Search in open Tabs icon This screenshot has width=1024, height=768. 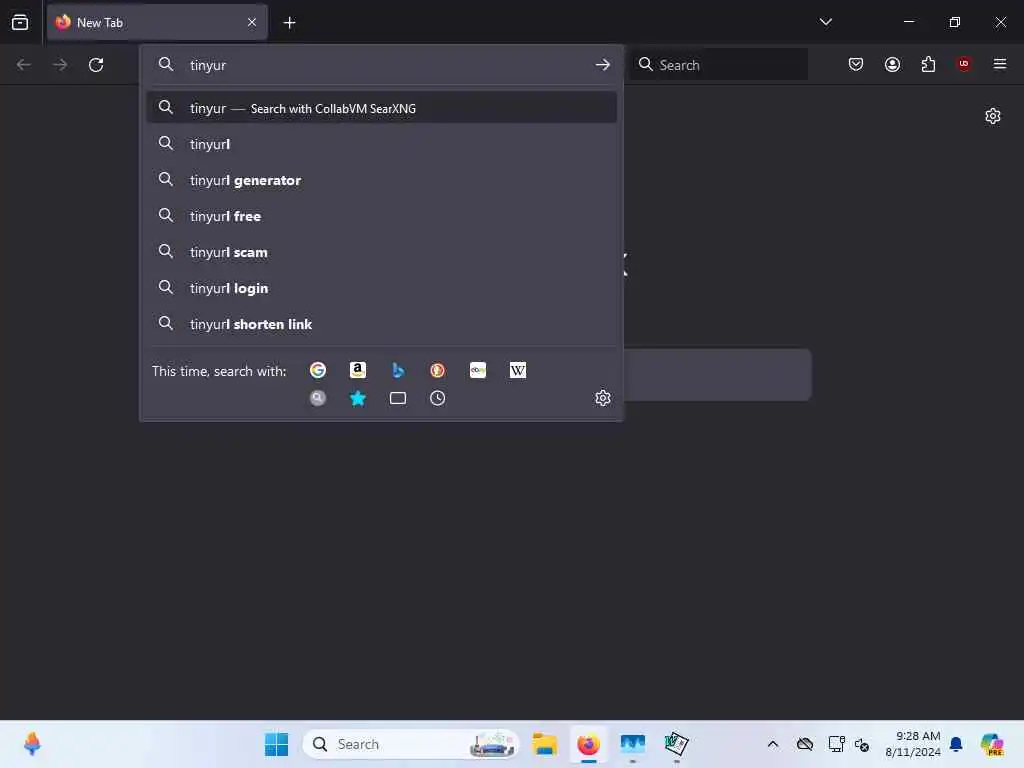point(398,398)
